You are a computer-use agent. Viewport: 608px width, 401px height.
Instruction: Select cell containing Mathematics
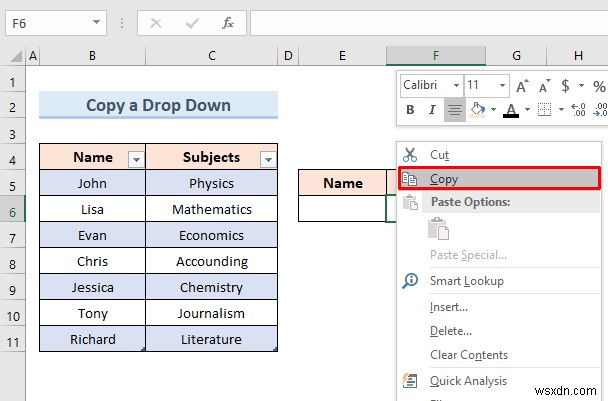pyautogui.click(x=212, y=209)
